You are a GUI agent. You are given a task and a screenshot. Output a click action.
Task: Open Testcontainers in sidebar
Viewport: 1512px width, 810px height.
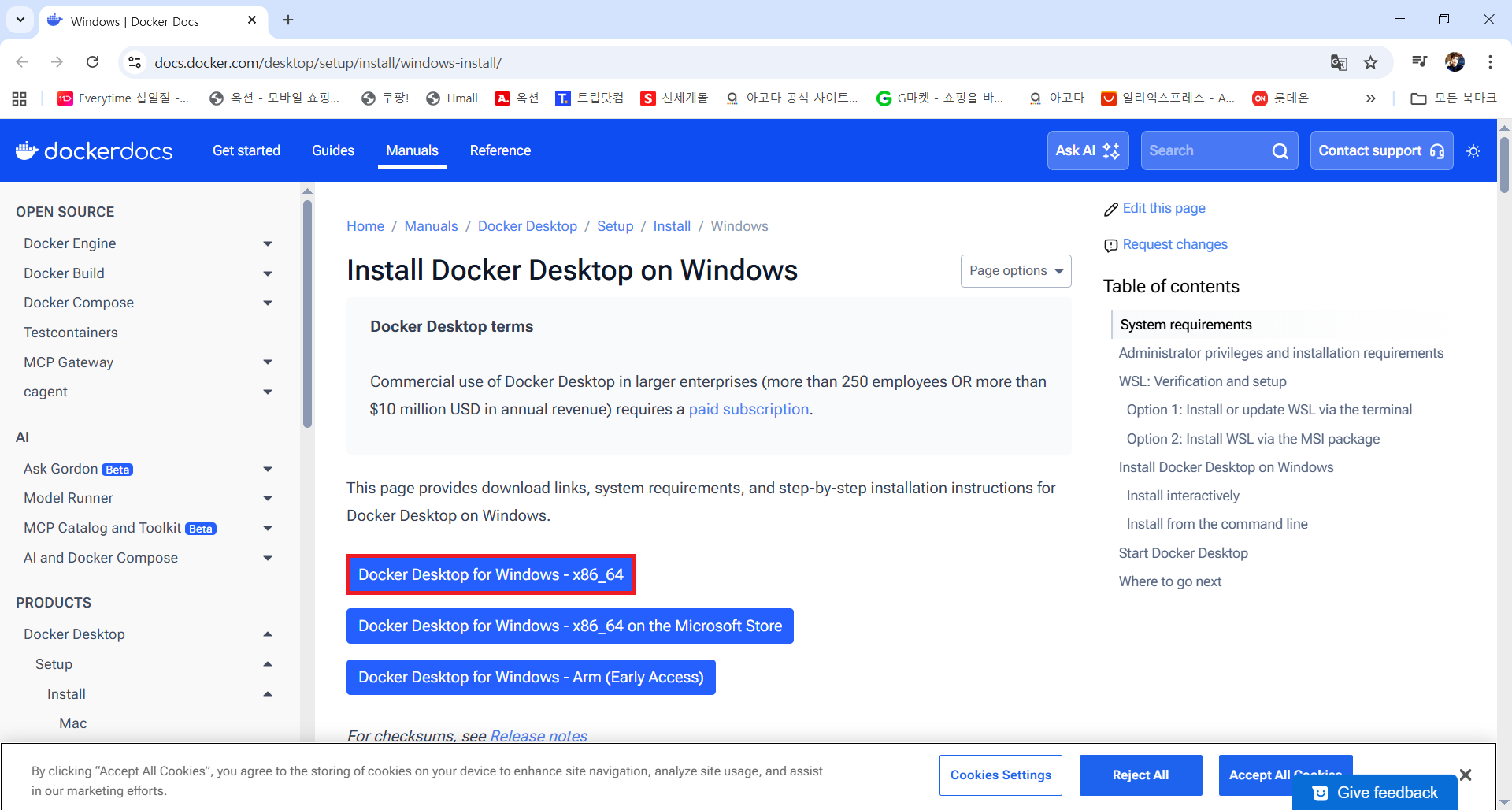(x=71, y=333)
